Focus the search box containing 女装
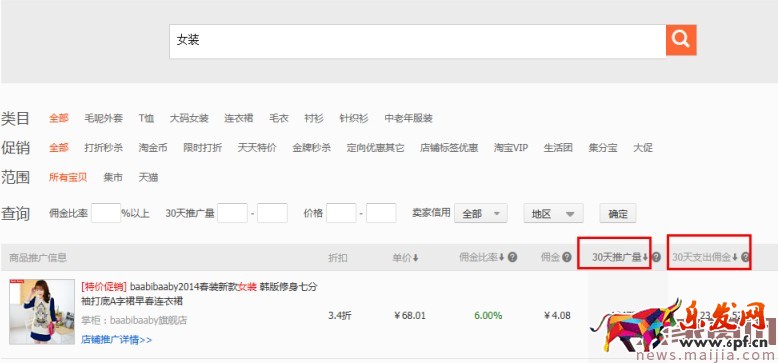The image size is (778, 363). (417, 41)
